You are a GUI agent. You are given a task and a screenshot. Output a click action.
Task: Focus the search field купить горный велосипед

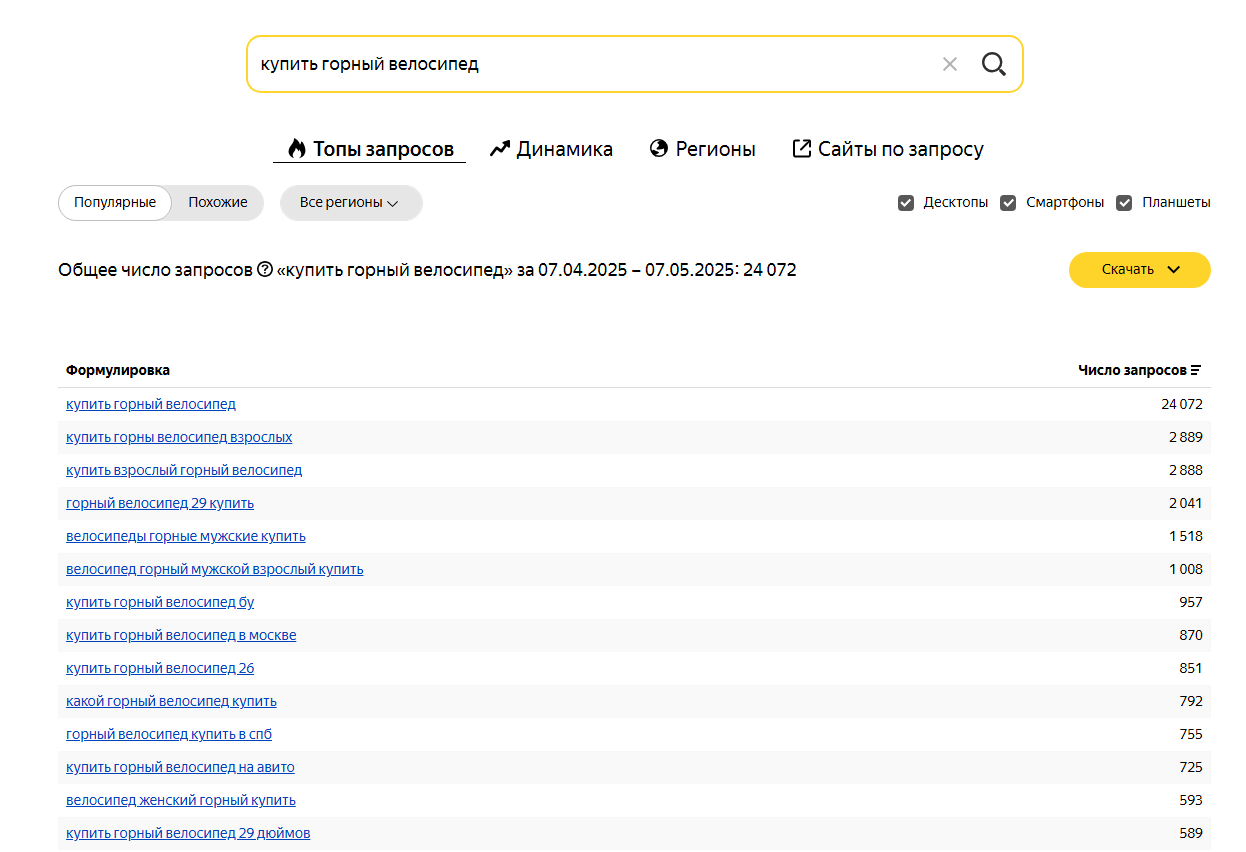[x=590, y=64]
